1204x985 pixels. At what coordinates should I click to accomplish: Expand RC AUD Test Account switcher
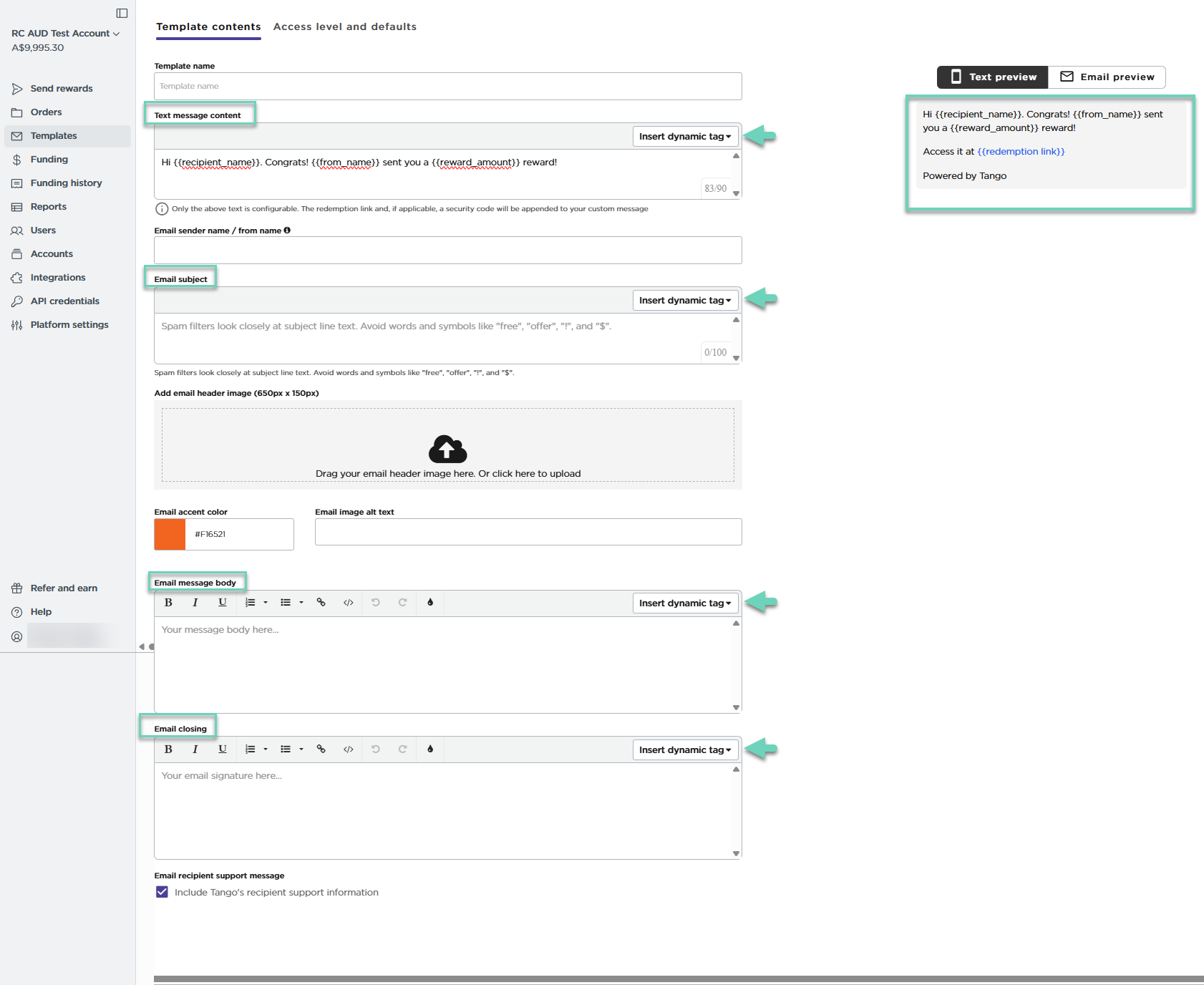65,34
